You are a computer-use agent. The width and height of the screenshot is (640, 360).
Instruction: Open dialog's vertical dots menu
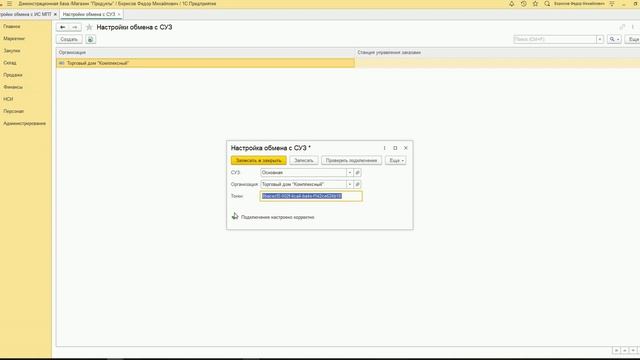click(384, 148)
